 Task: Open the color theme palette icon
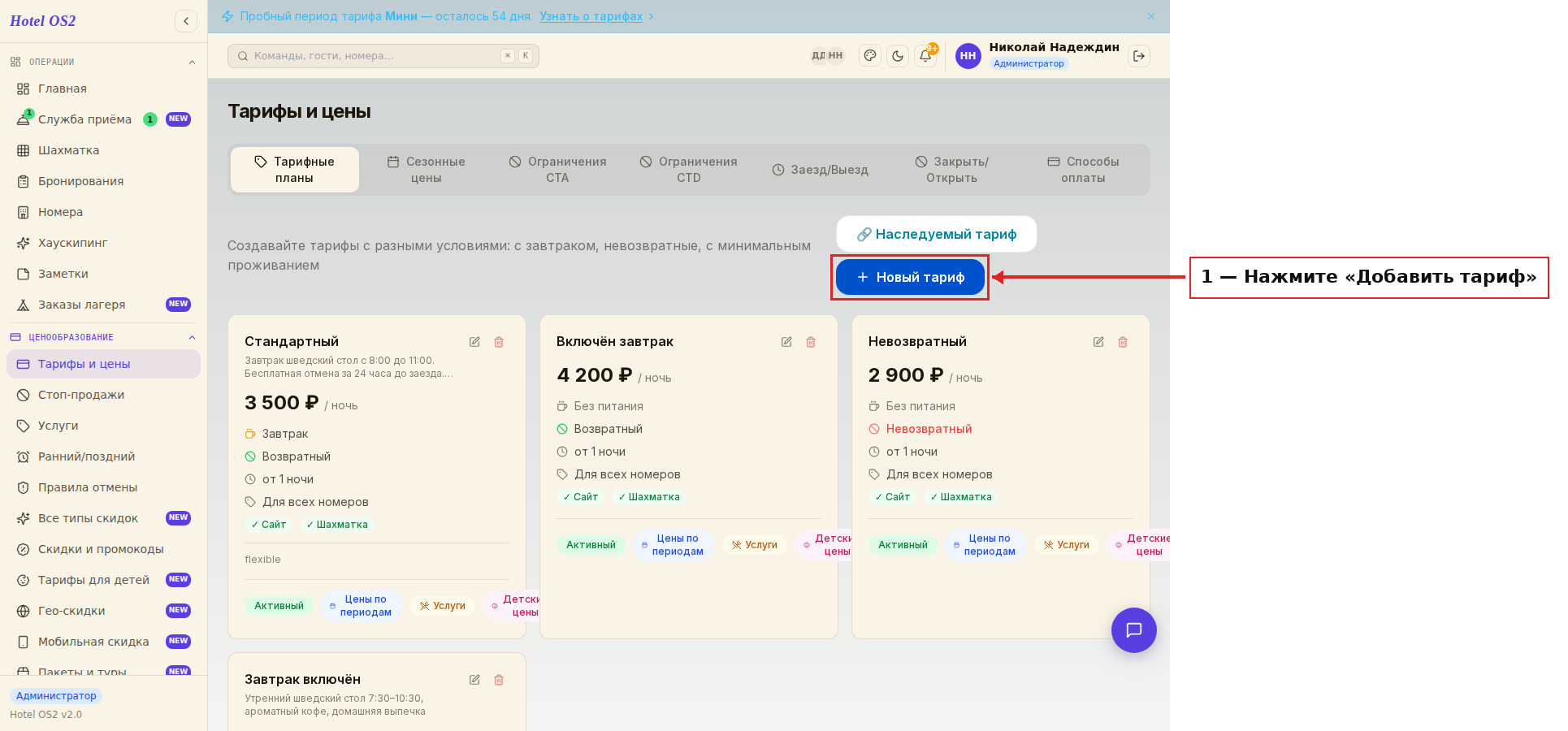870,56
